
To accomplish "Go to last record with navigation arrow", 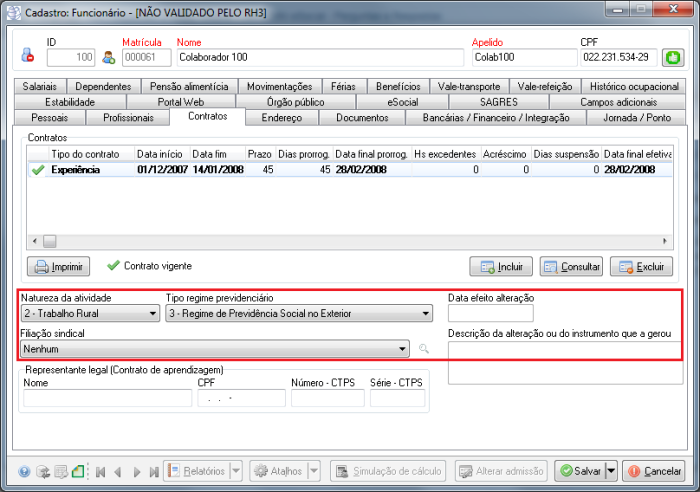I will pos(153,471).
